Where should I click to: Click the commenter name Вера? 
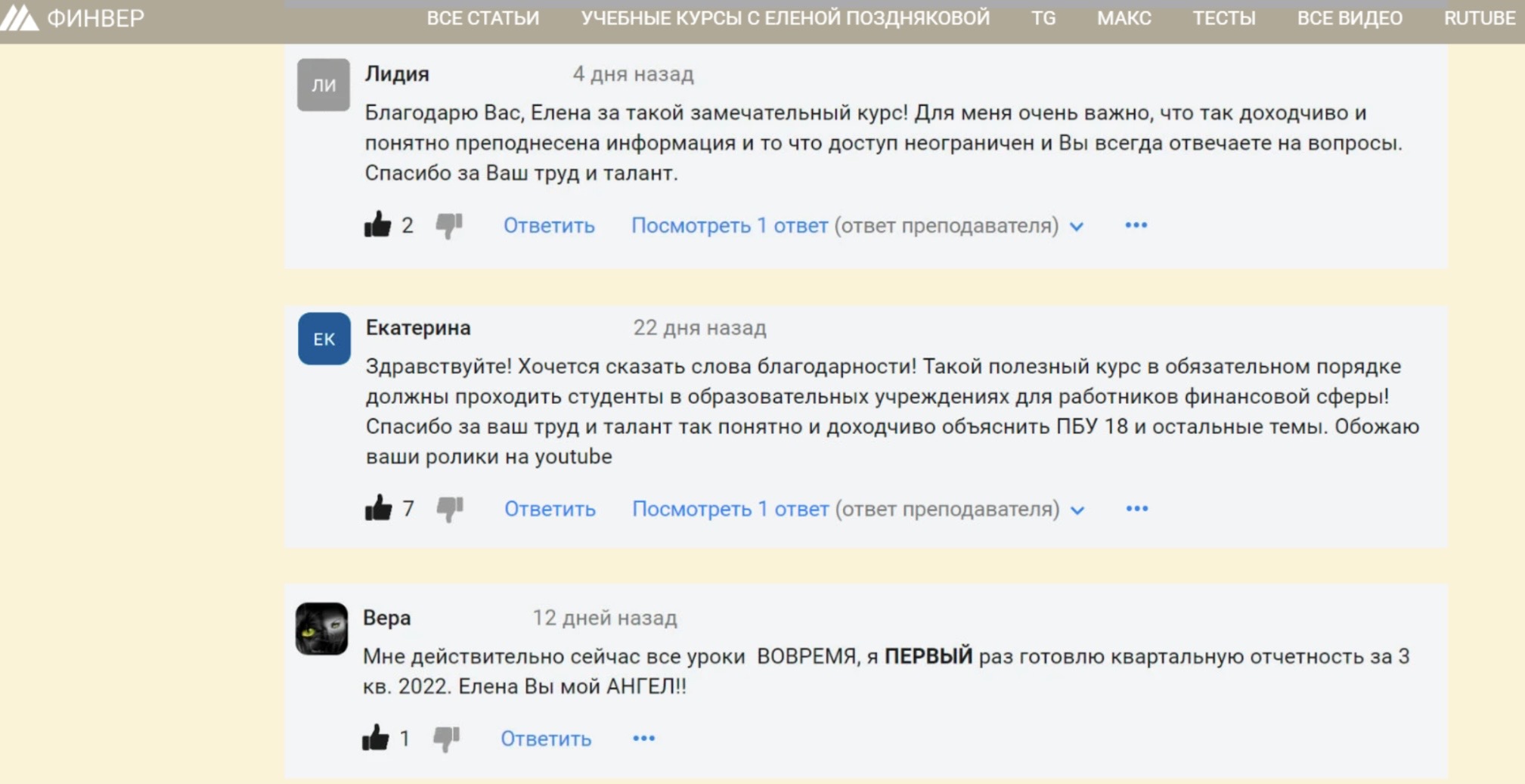pyautogui.click(x=386, y=618)
